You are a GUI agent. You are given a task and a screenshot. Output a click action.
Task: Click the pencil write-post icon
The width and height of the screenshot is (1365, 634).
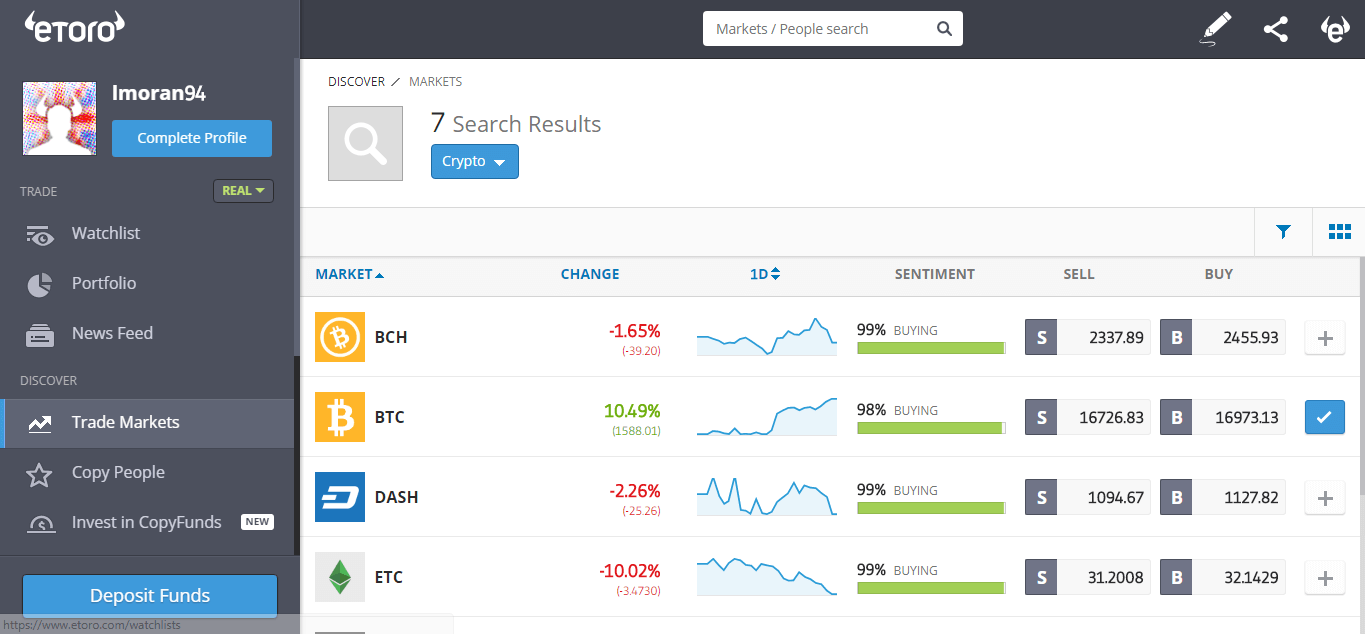click(1215, 29)
